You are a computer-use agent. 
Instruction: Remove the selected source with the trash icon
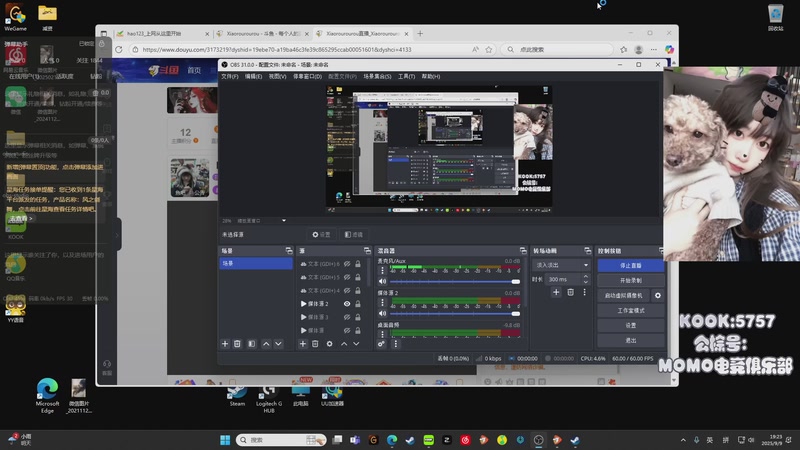315,344
